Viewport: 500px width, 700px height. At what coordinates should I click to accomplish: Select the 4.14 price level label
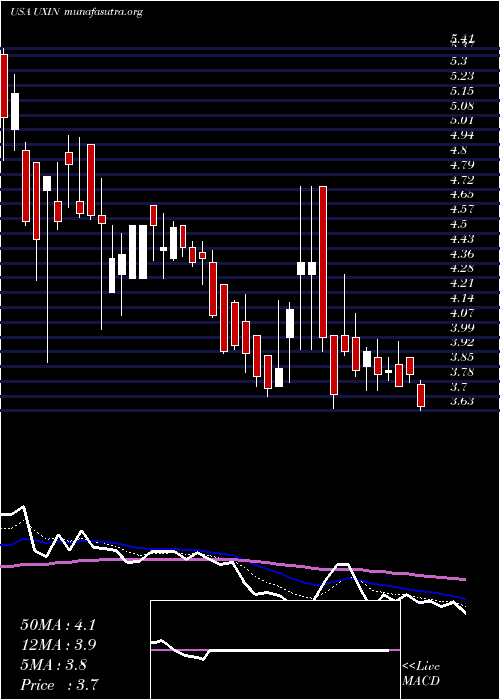tap(462, 298)
